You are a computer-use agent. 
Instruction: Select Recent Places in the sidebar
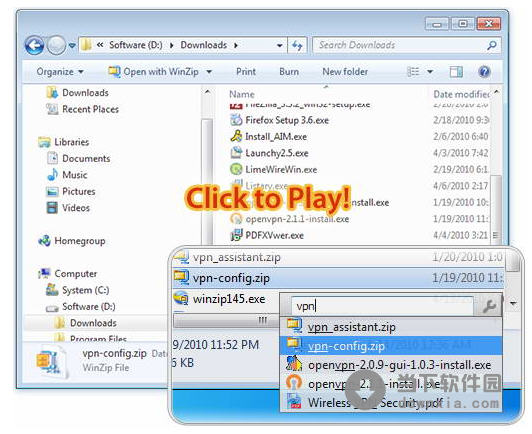pyautogui.click(x=82, y=109)
